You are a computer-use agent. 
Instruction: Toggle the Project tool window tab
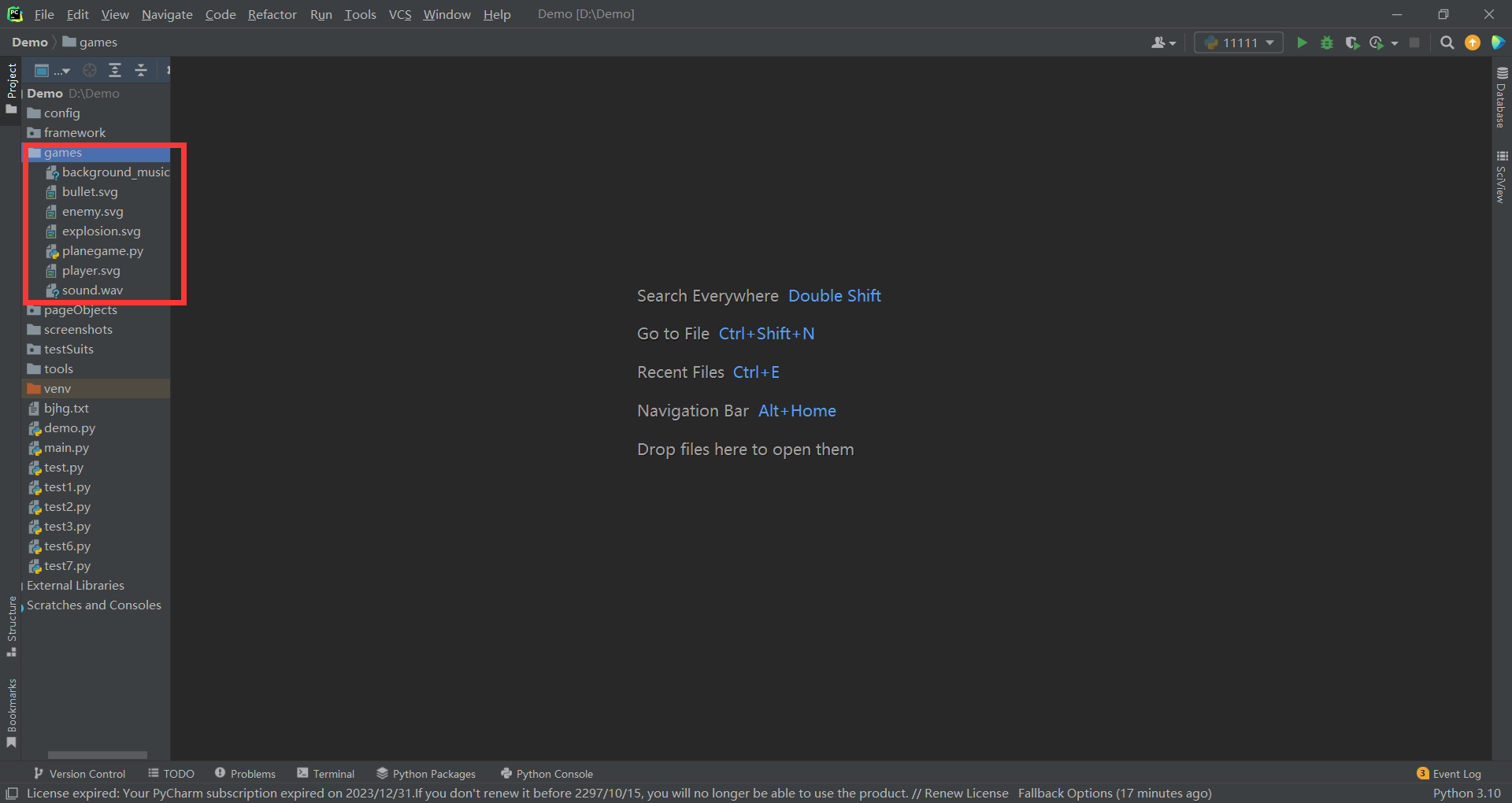(11, 87)
